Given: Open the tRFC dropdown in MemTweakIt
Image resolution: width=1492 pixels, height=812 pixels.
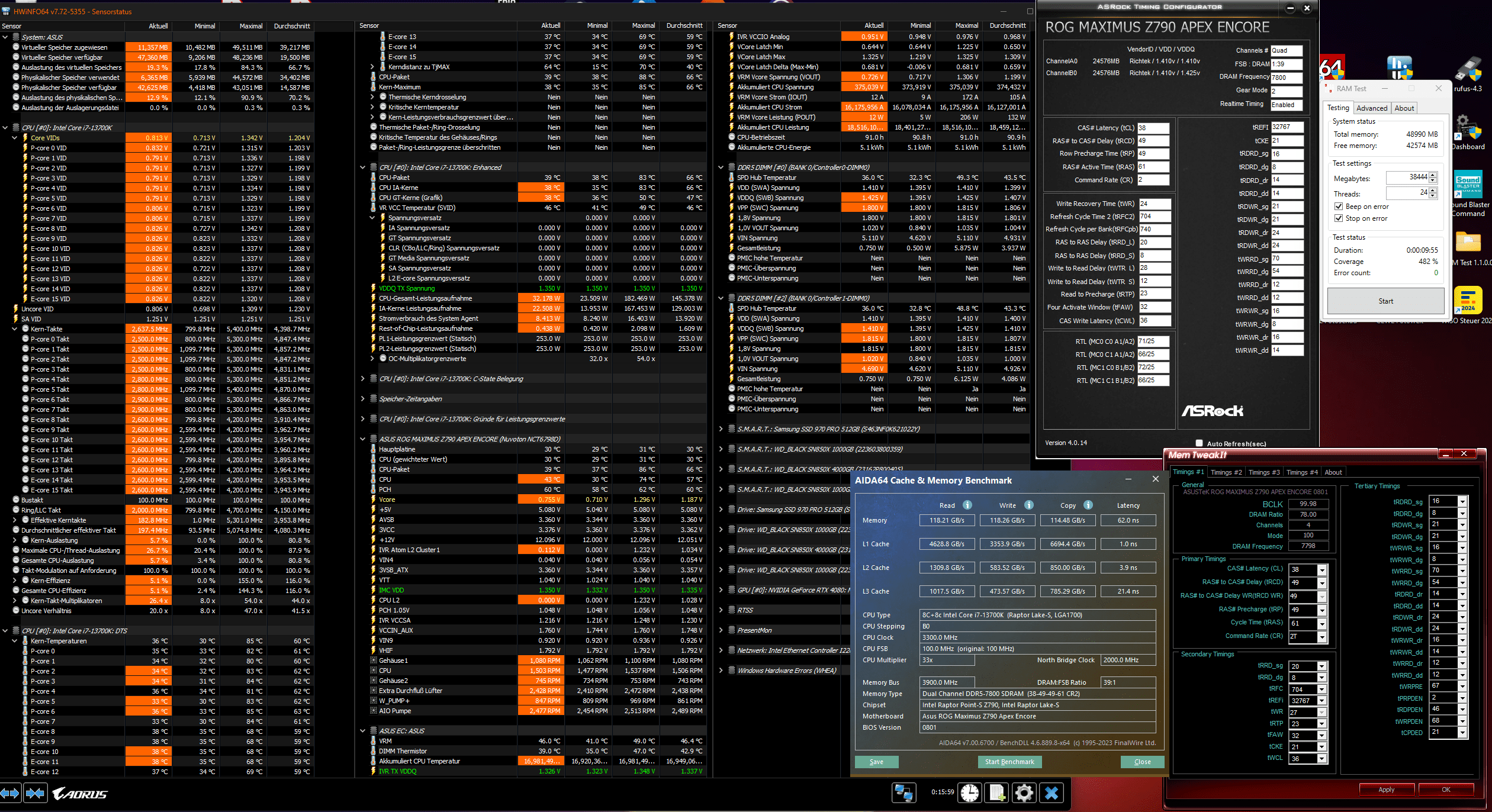Looking at the screenshot, I should click(1321, 689).
